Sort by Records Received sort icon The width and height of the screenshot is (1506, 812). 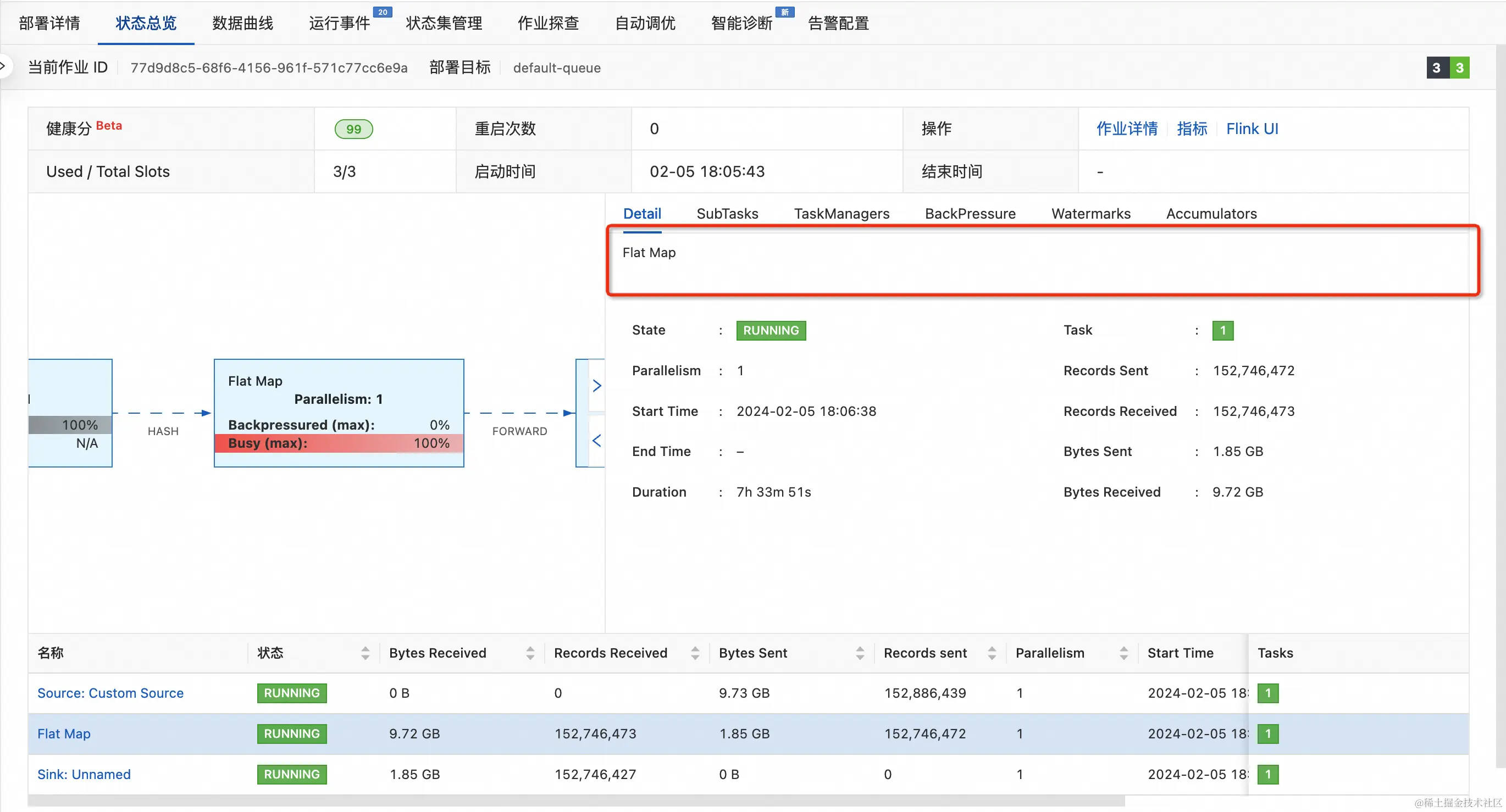pyautogui.click(x=695, y=653)
